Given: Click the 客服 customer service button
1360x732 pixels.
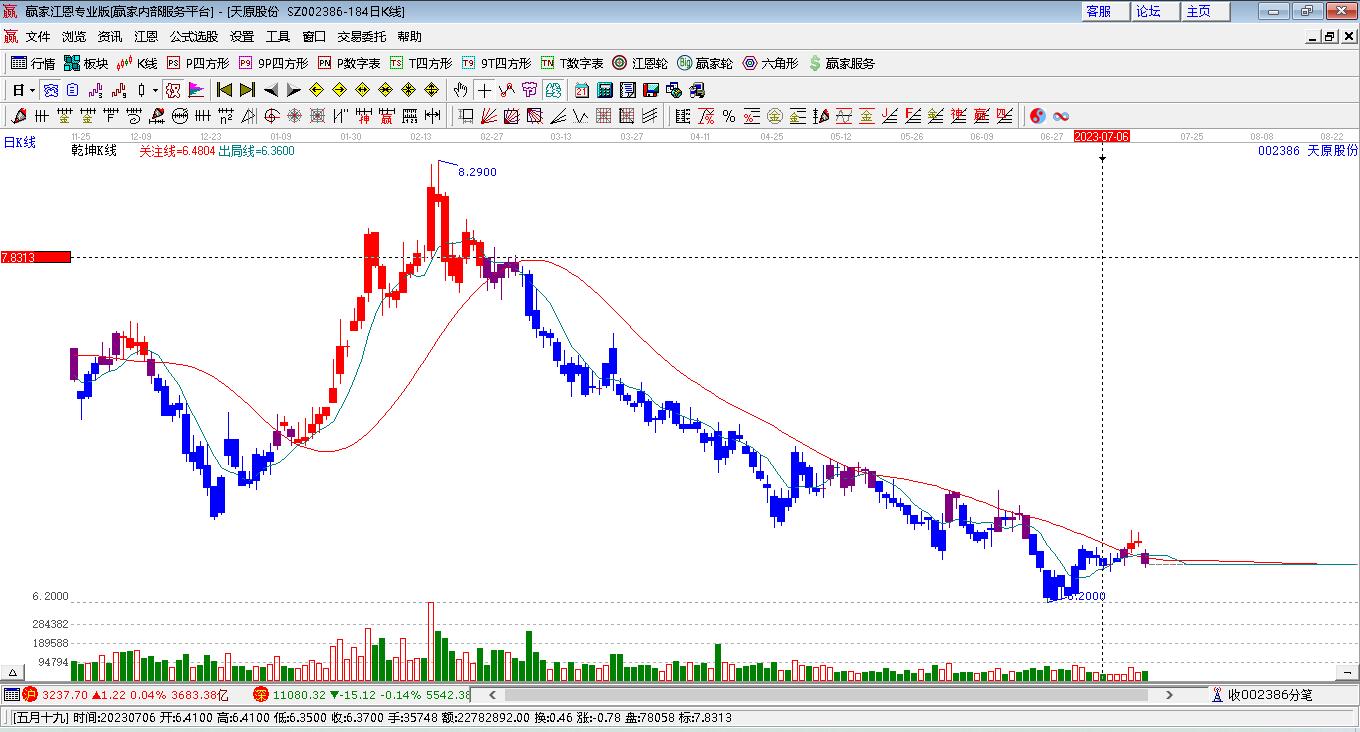Looking at the screenshot, I should pyautogui.click(x=1105, y=11).
